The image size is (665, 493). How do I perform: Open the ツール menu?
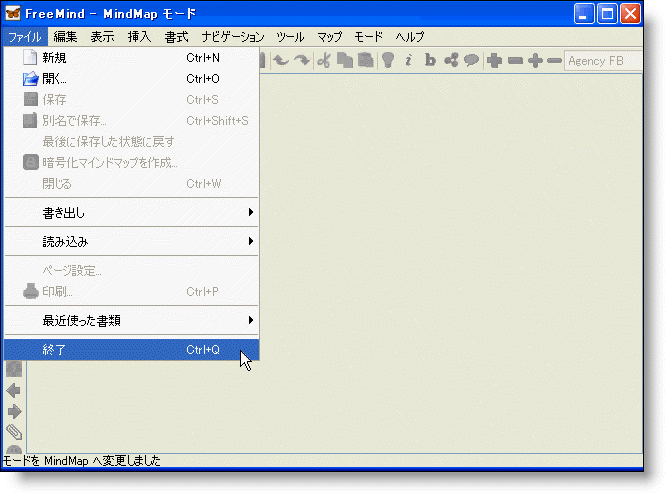(x=290, y=37)
